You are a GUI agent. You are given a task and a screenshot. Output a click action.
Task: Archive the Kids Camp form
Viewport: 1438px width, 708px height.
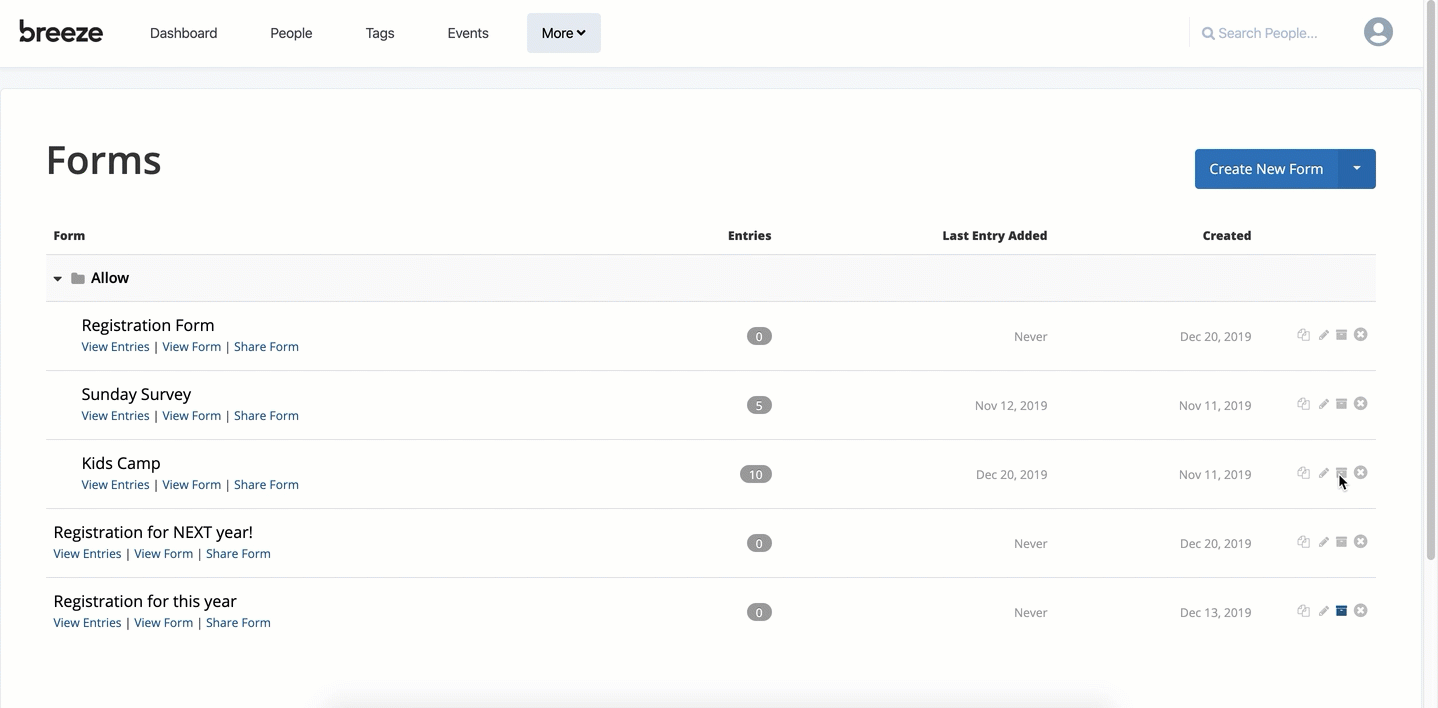1341,472
